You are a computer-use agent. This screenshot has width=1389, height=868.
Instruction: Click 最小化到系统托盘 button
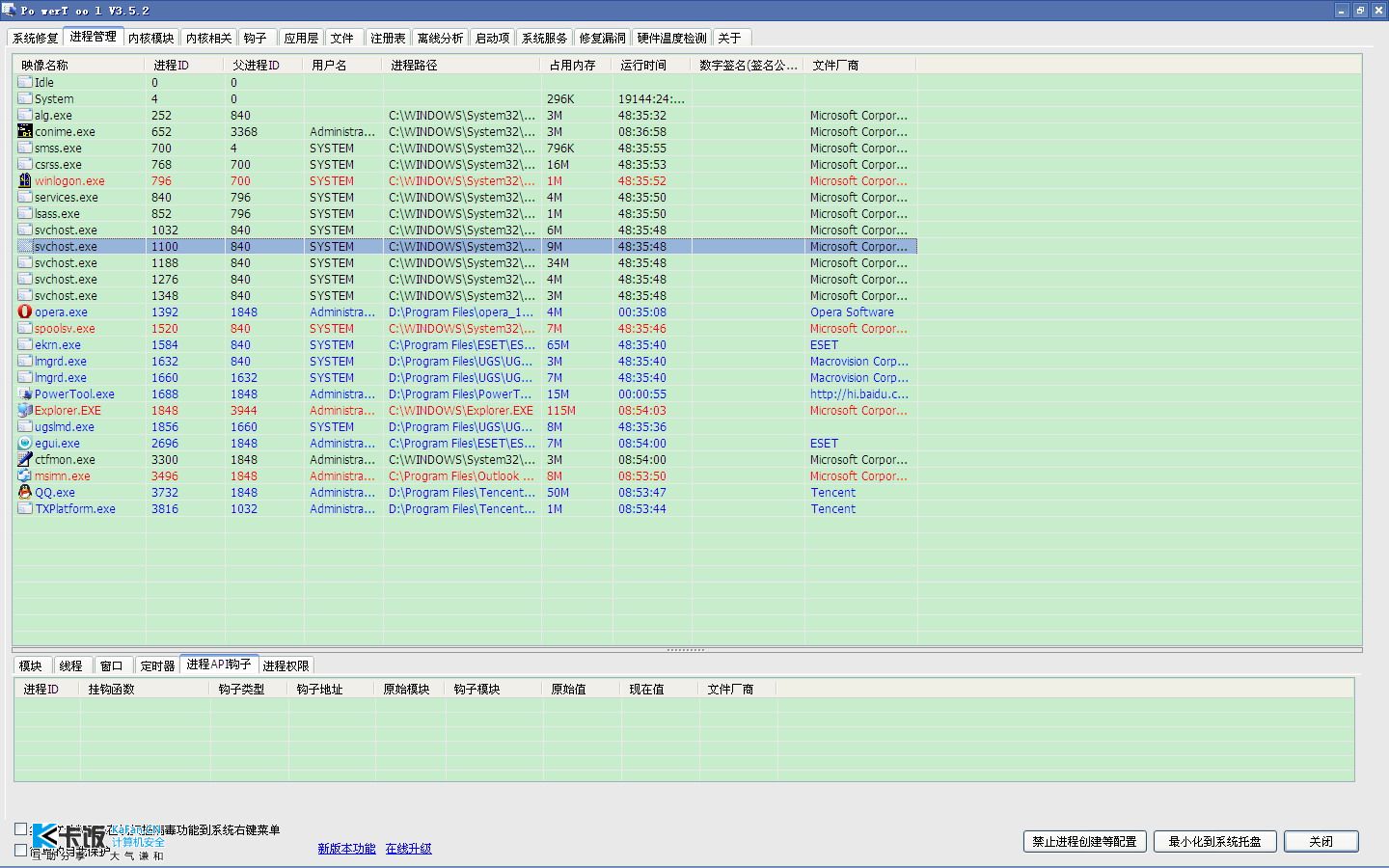pyautogui.click(x=1215, y=841)
